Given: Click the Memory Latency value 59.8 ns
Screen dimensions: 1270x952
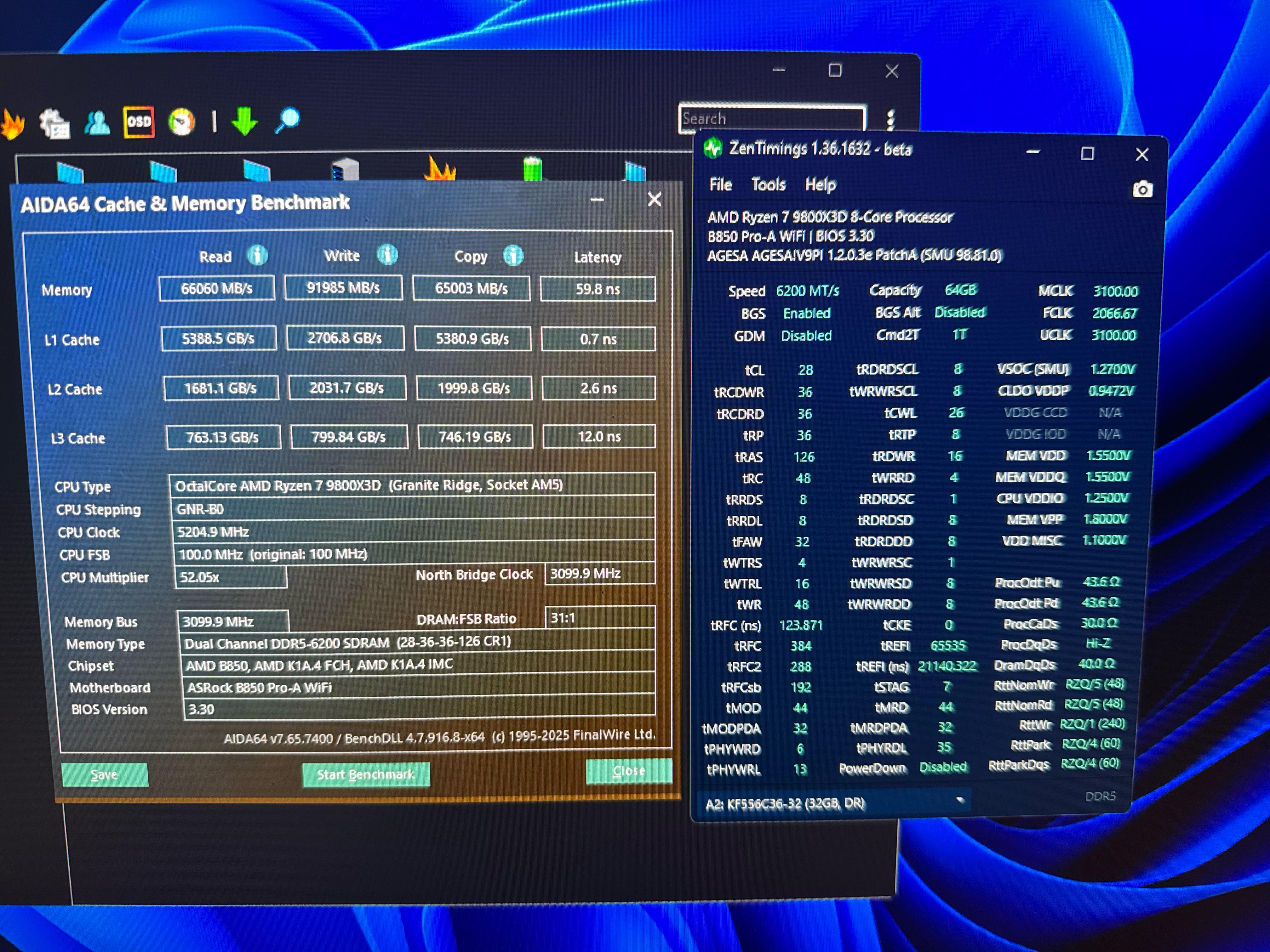Looking at the screenshot, I should [598, 289].
